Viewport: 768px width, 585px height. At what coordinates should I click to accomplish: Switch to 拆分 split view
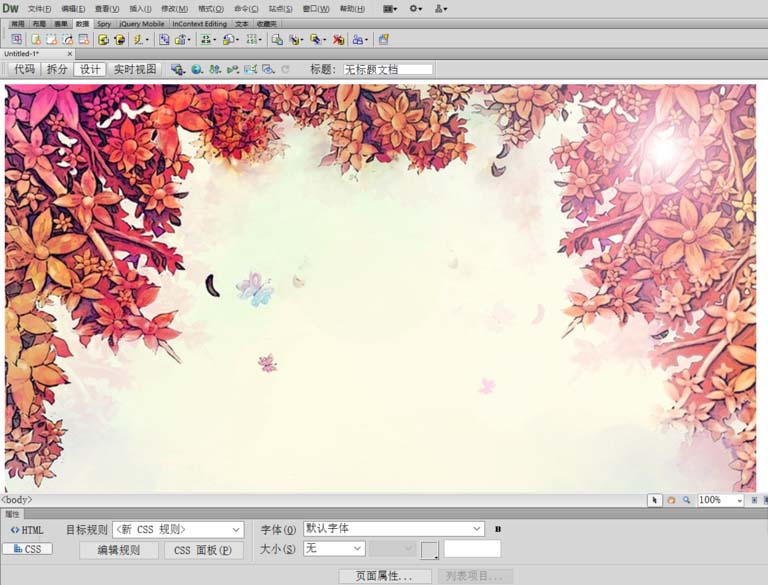point(57,69)
